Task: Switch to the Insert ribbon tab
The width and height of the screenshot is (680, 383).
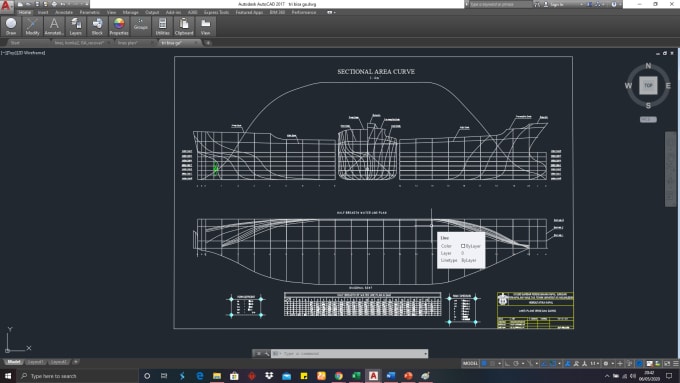Action: point(43,13)
